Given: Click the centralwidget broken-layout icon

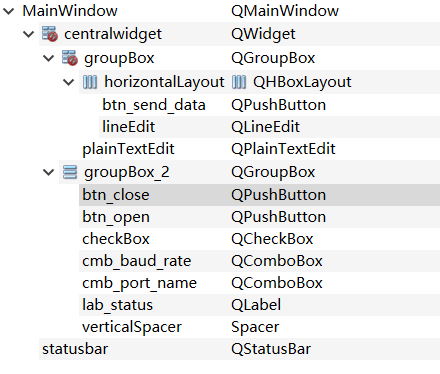Looking at the screenshot, I should [50, 34].
